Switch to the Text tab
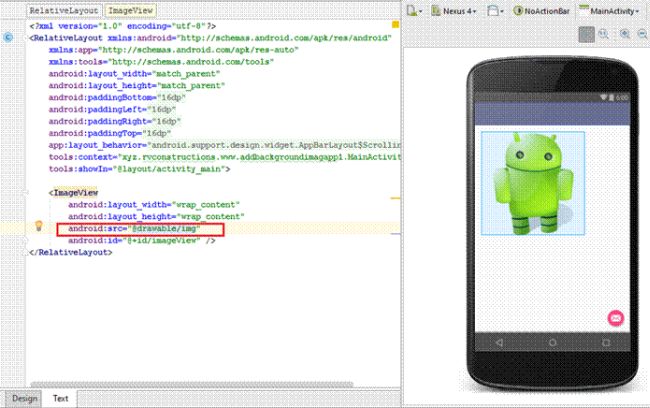The image size is (650, 408). click(x=61, y=398)
